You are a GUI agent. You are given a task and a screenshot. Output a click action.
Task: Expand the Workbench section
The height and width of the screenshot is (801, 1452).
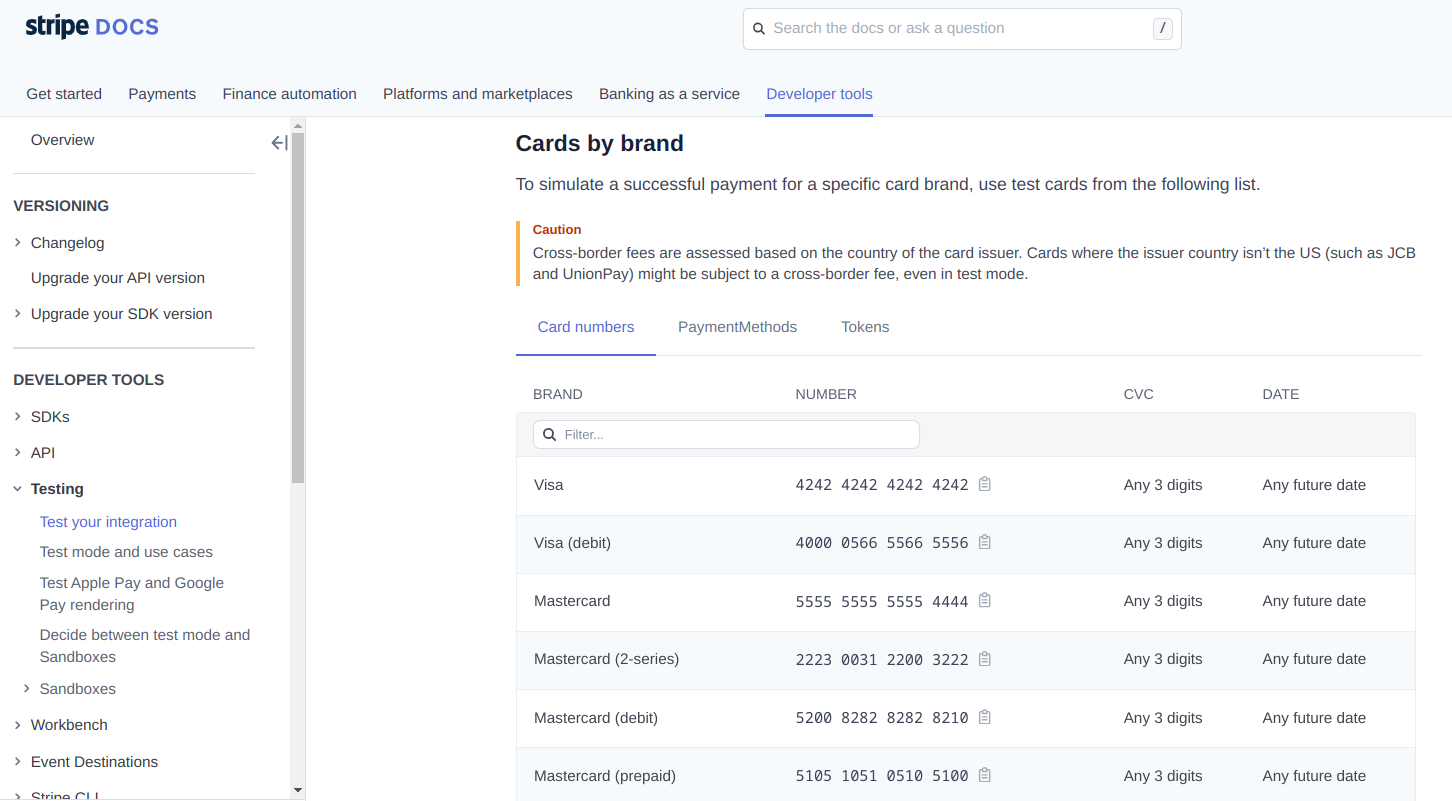pyautogui.click(x=18, y=725)
